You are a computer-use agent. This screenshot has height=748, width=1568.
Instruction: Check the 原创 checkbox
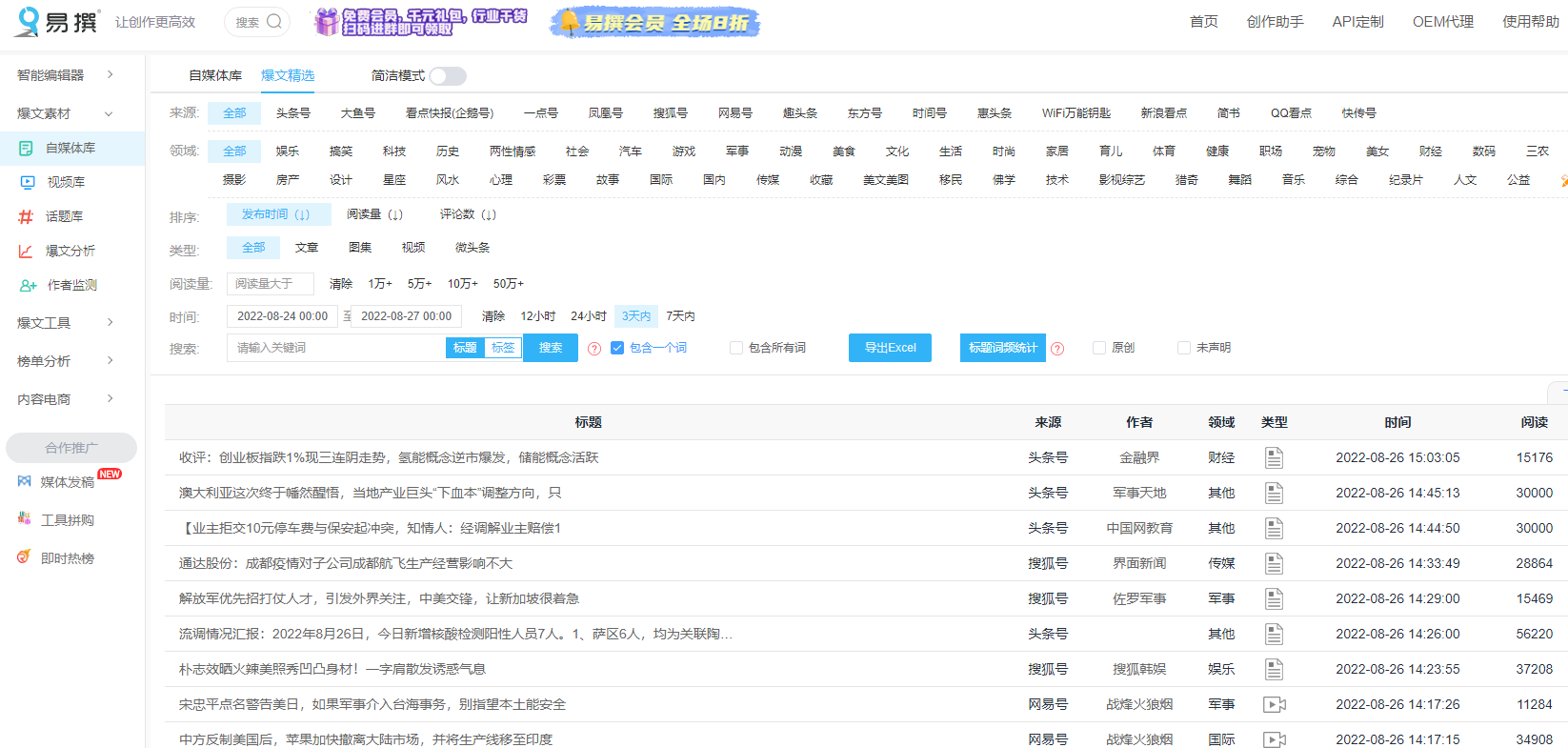pos(1099,348)
